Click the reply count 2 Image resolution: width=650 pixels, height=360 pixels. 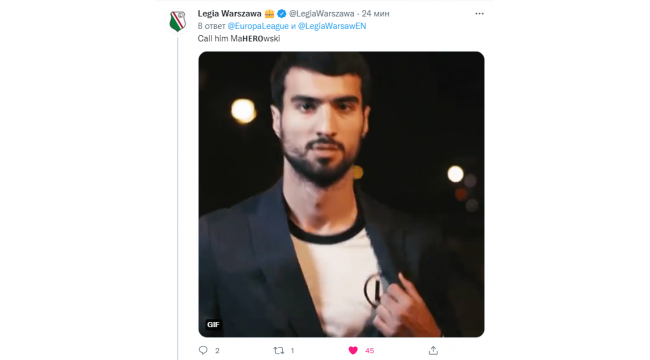click(217, 351)
